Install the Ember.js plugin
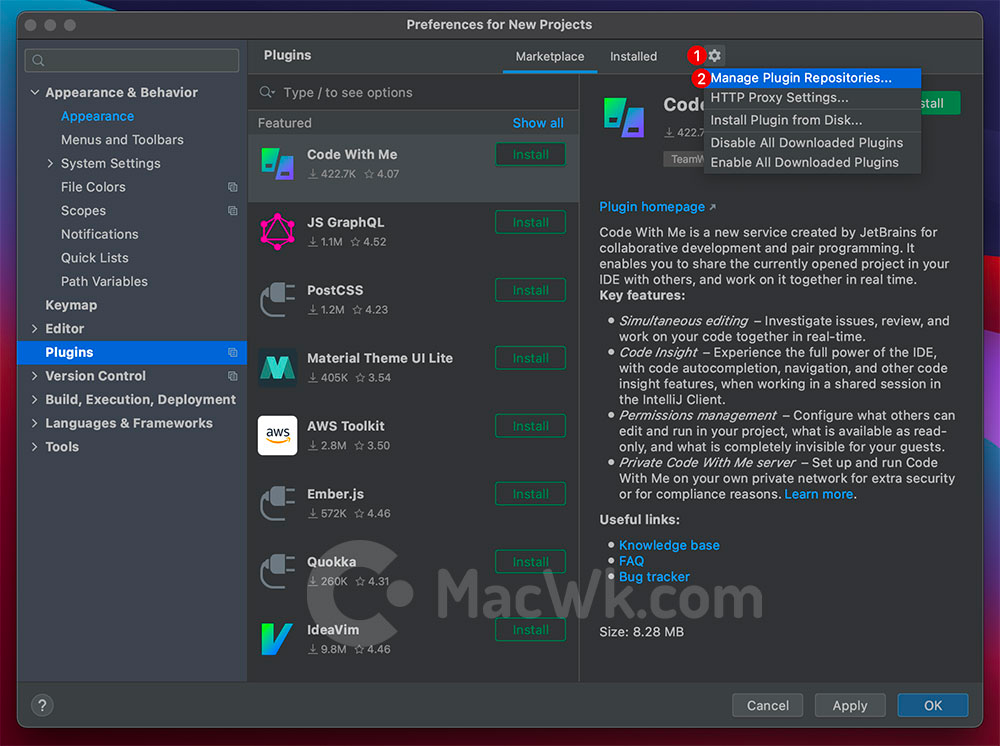 [x=530, y=494]
